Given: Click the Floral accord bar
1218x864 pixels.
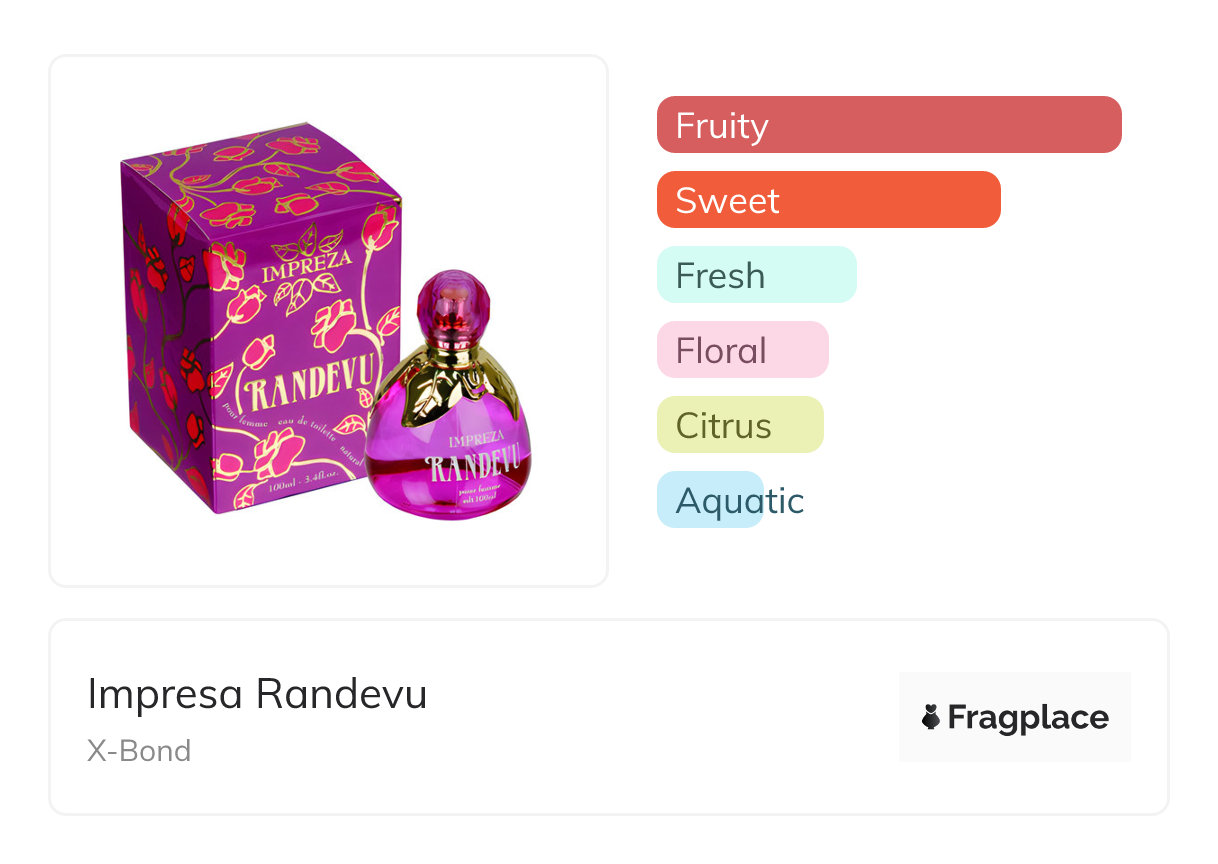Looking at the screenshot, I should coord(742,350).
